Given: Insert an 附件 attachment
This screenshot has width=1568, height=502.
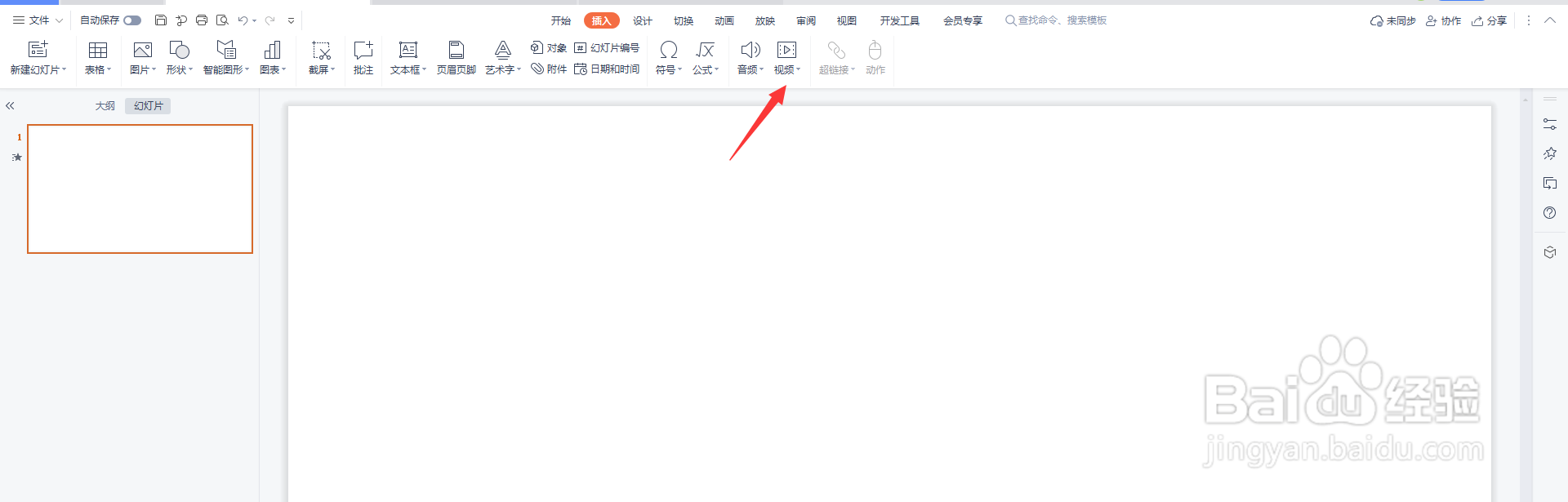Looking at the screenshot, I should (x=549, y=69).
